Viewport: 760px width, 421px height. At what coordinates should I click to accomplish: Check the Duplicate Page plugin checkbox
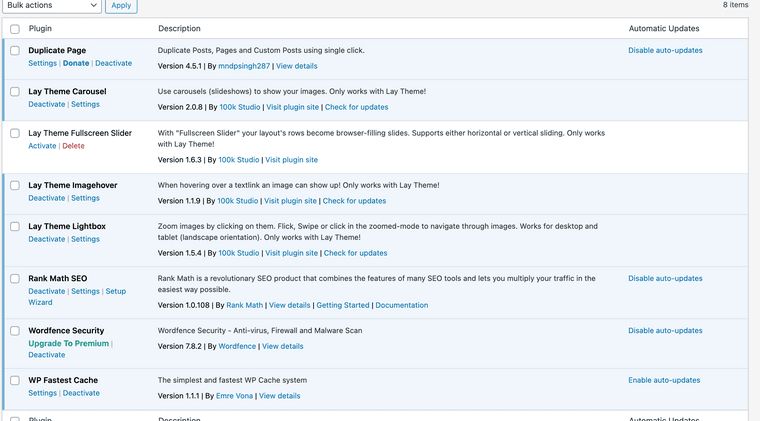(14, 50)
